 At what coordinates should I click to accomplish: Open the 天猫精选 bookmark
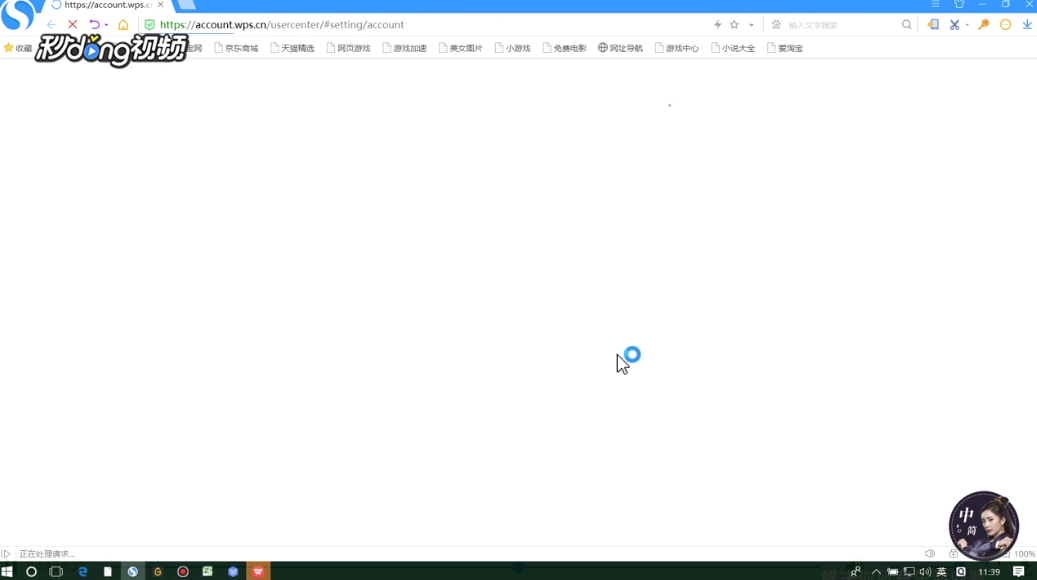coord(292,48)
